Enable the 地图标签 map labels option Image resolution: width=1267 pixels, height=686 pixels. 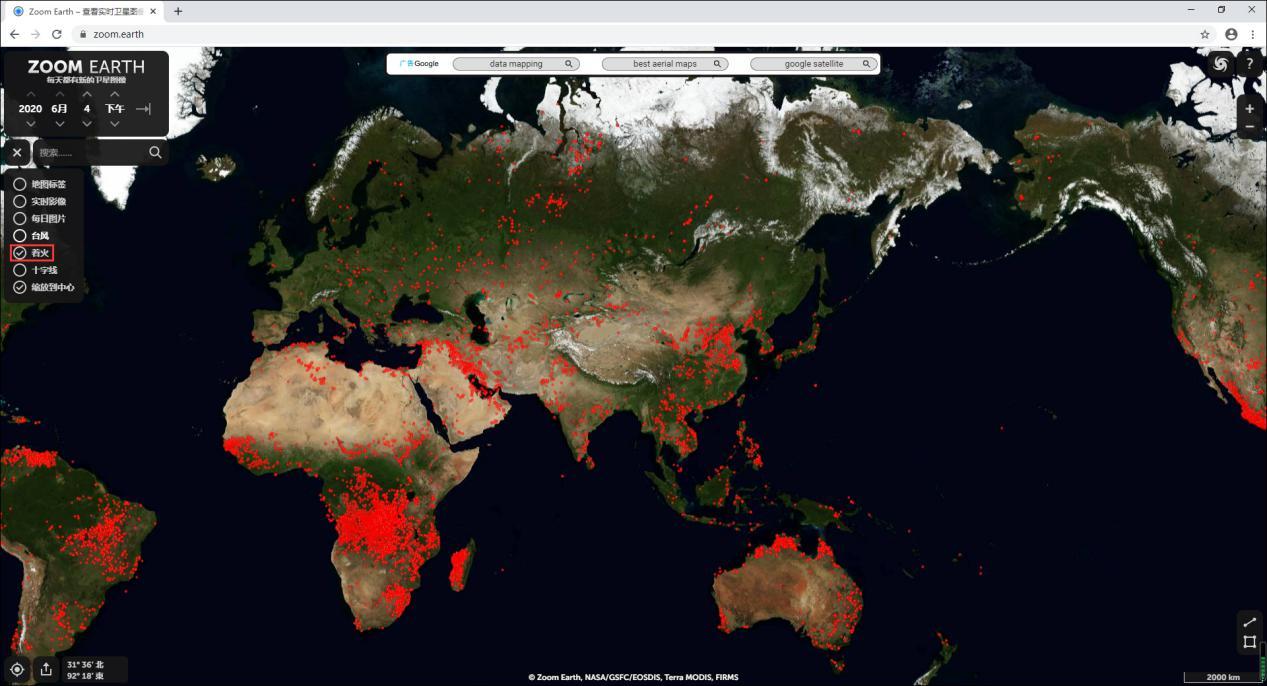point(39,184)
